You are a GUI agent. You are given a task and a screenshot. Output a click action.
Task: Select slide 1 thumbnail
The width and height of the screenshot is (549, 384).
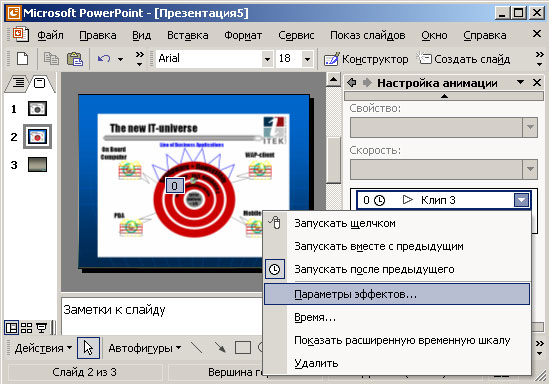(x=37, y=109)
